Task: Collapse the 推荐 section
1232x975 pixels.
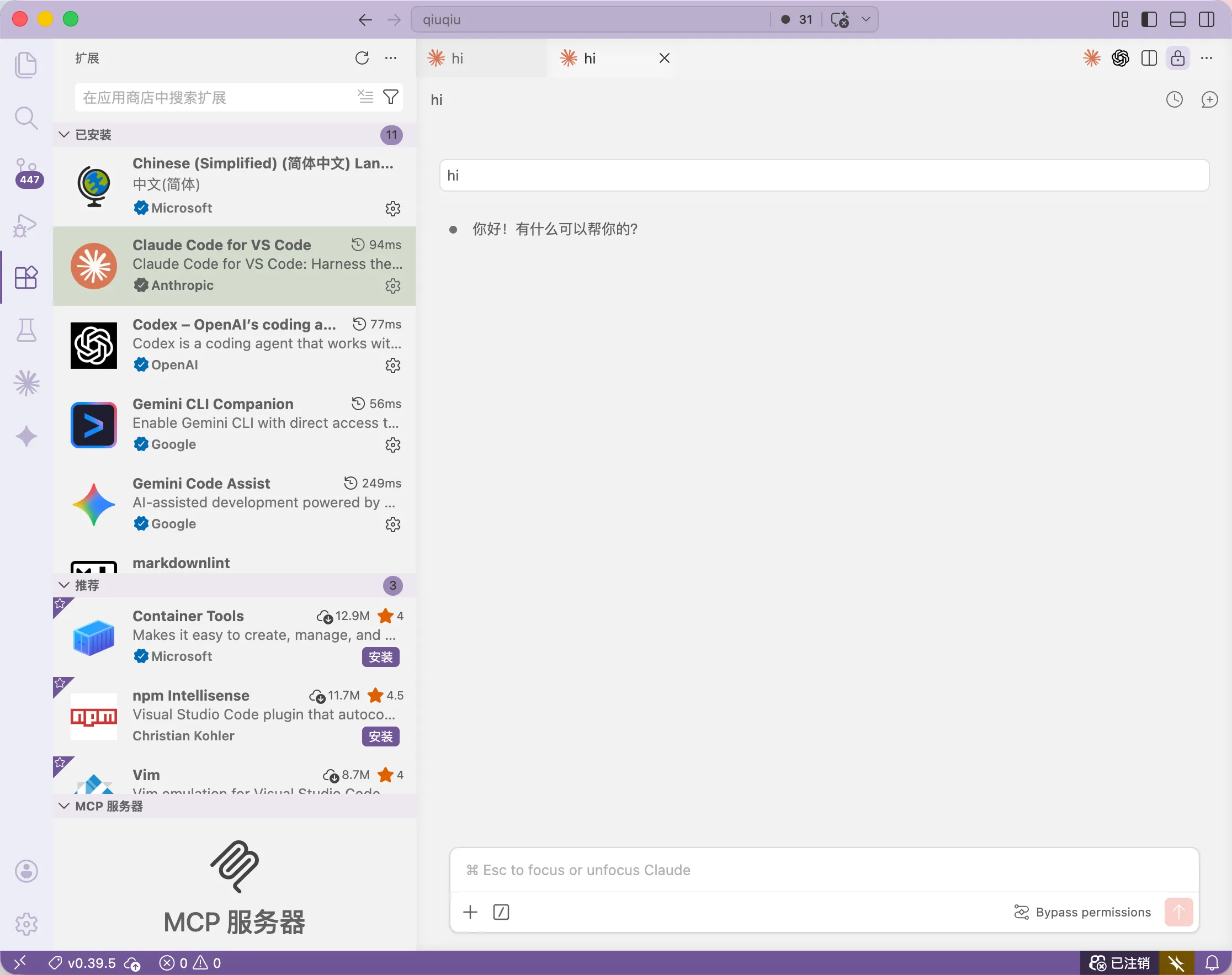Action: (234, 585)
